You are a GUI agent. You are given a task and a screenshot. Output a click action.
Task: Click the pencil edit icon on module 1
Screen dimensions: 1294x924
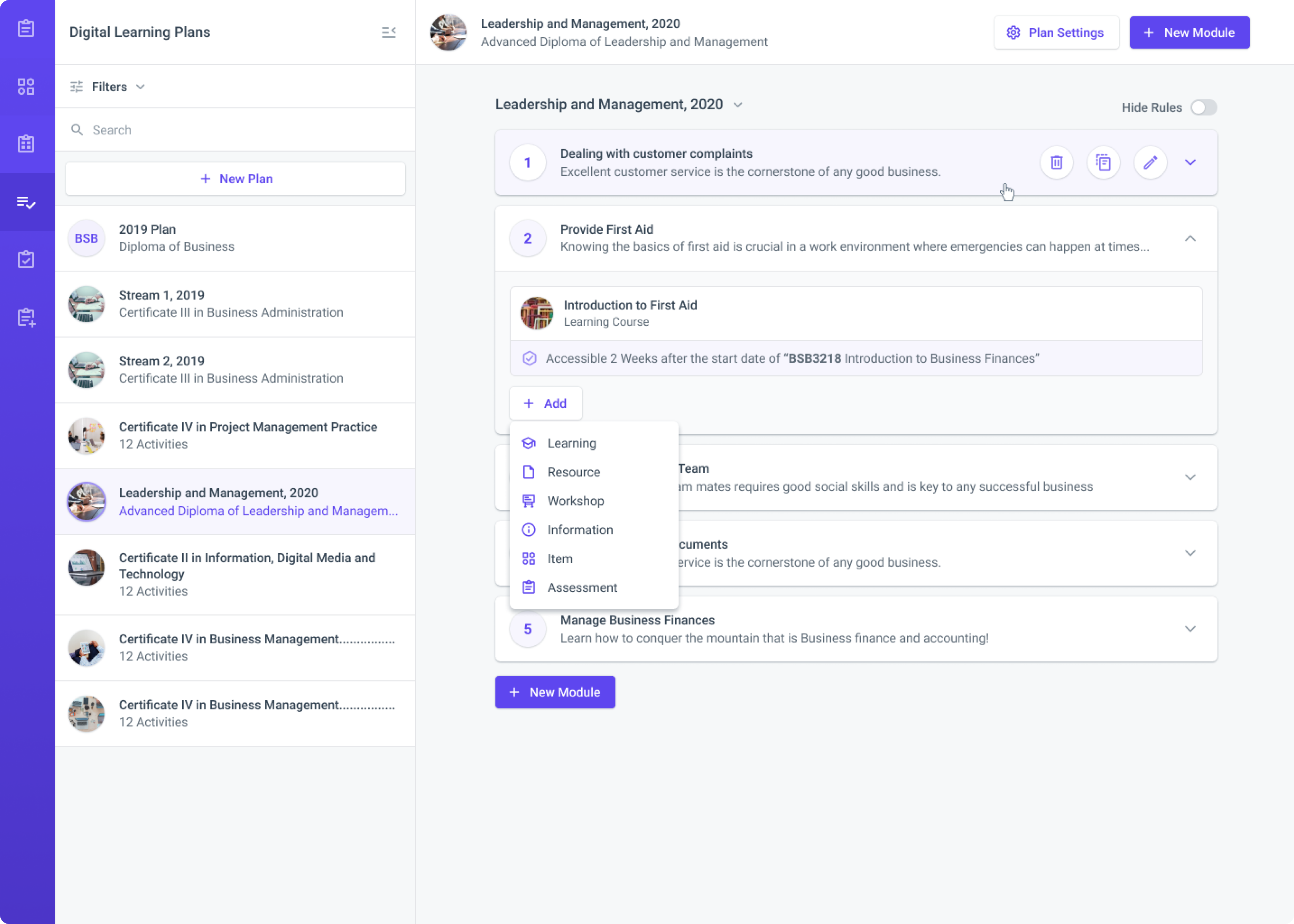1150,163
